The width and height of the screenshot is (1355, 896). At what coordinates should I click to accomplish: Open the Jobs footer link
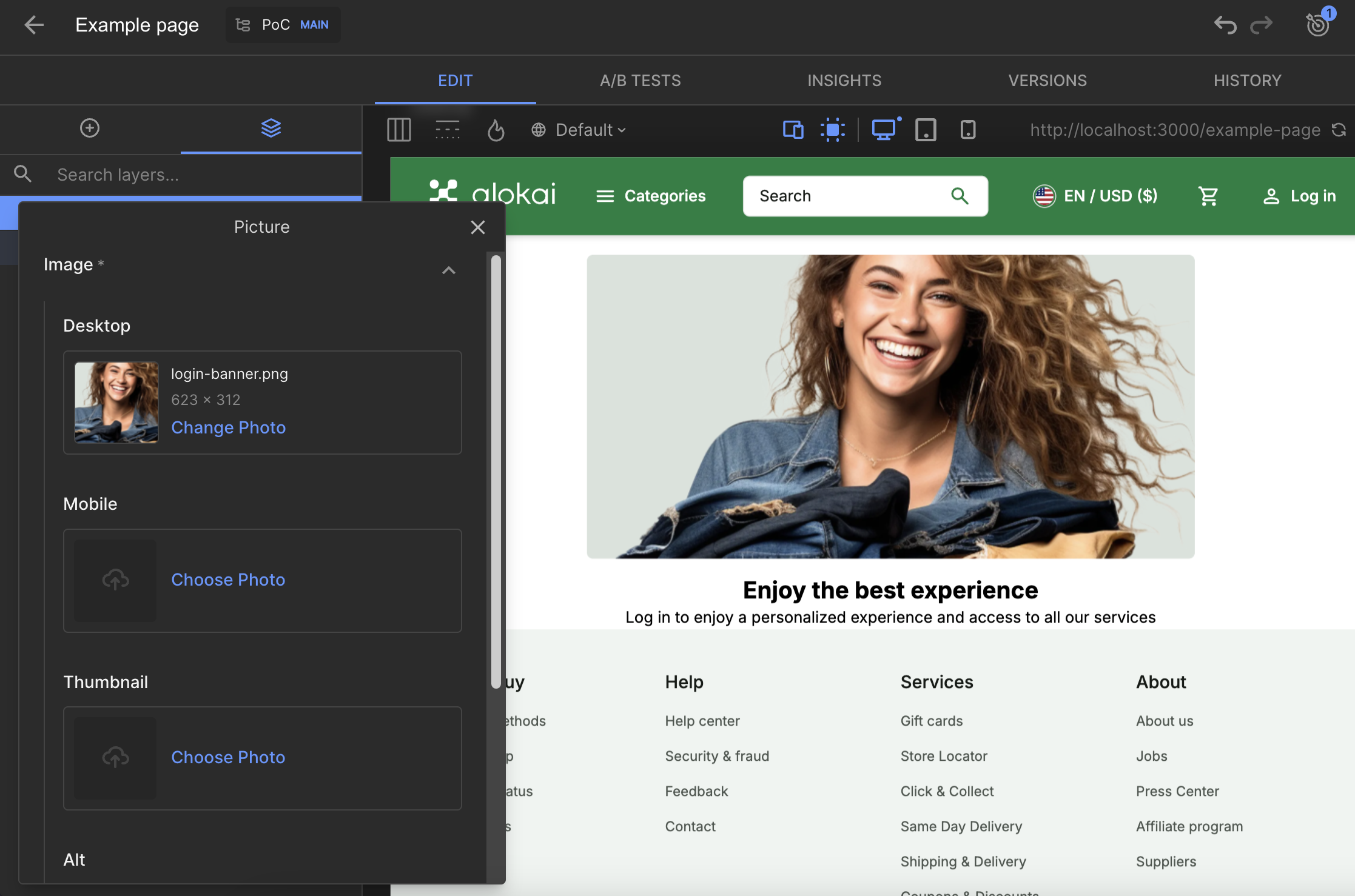click(x=1152, y=756)
